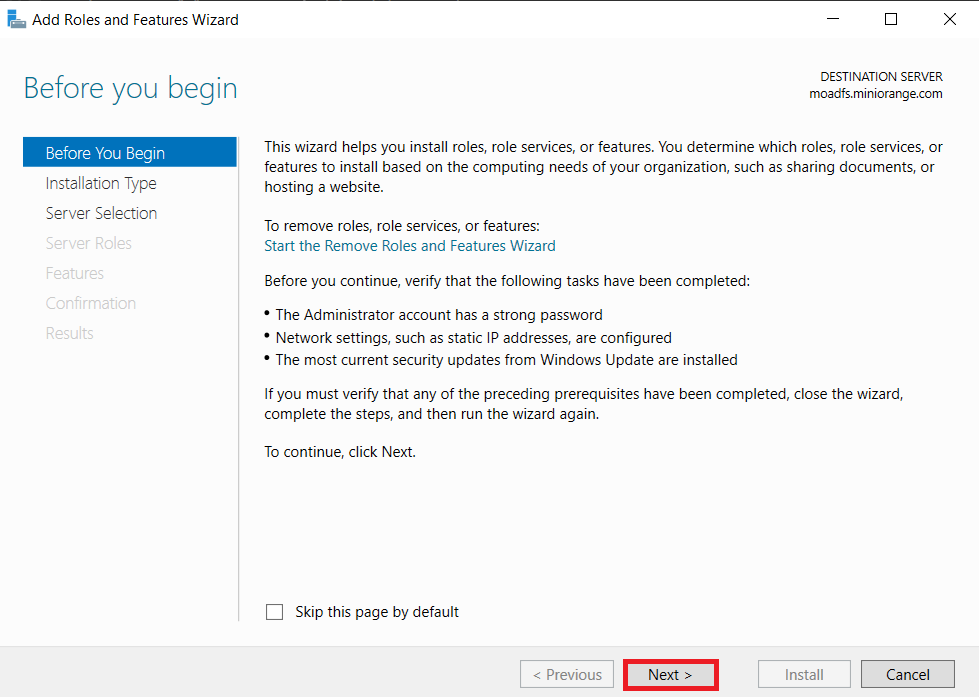Screen dimensions: 979x697
Task: Click the Before you begin page heading
Action: coord(130,88)
